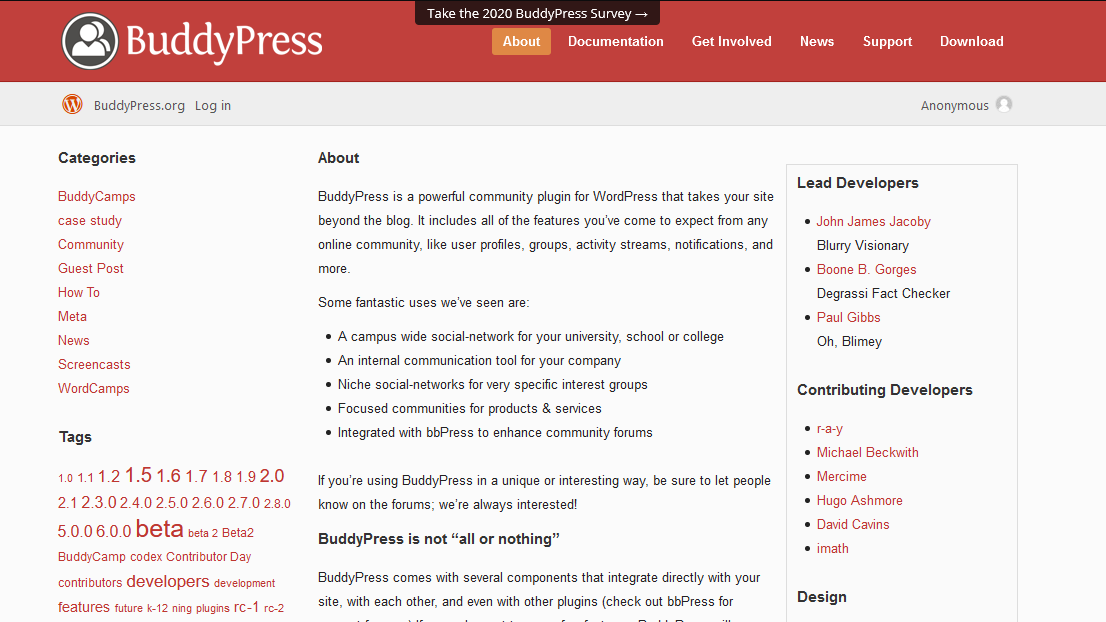1106x622 pixels.
Task: Select the 2.5.0 tag
Action: pyautogui.click(x=171, y=503)
